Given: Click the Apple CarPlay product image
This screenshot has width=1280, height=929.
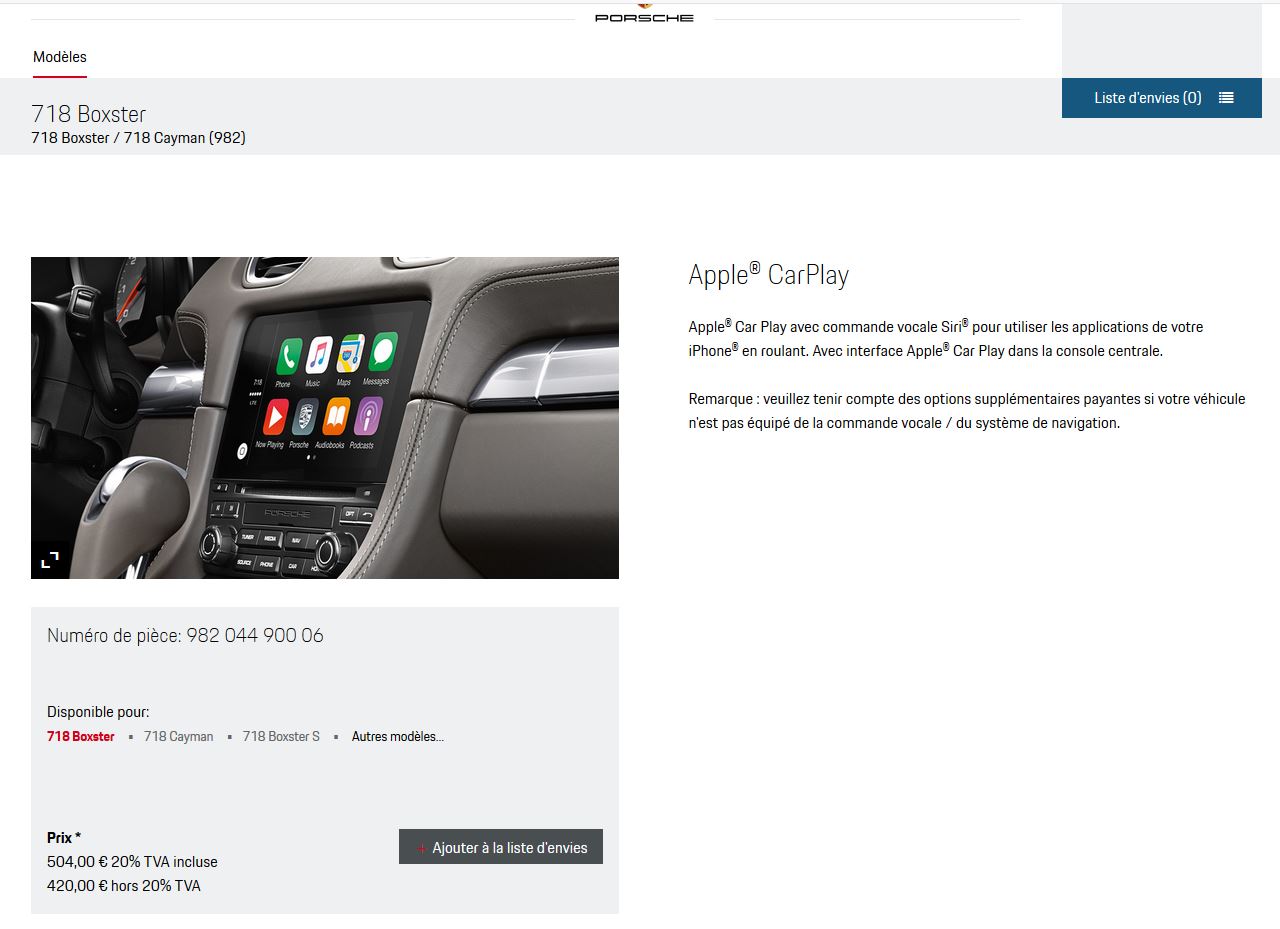Looking at the screenshot, I should [x=325, y=418].
